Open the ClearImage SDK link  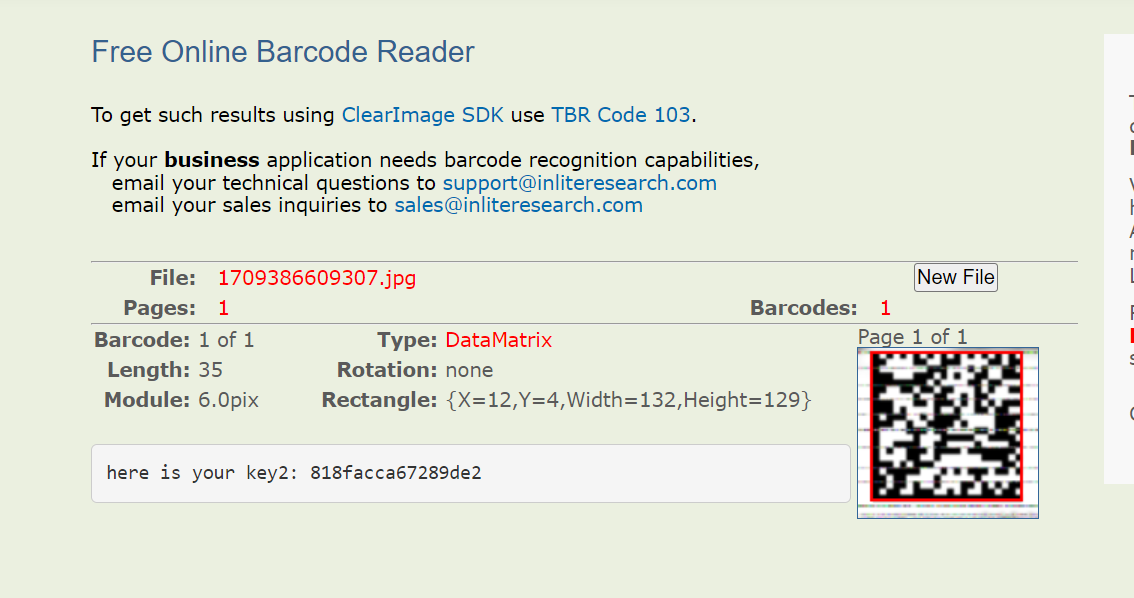click(422, 115)
